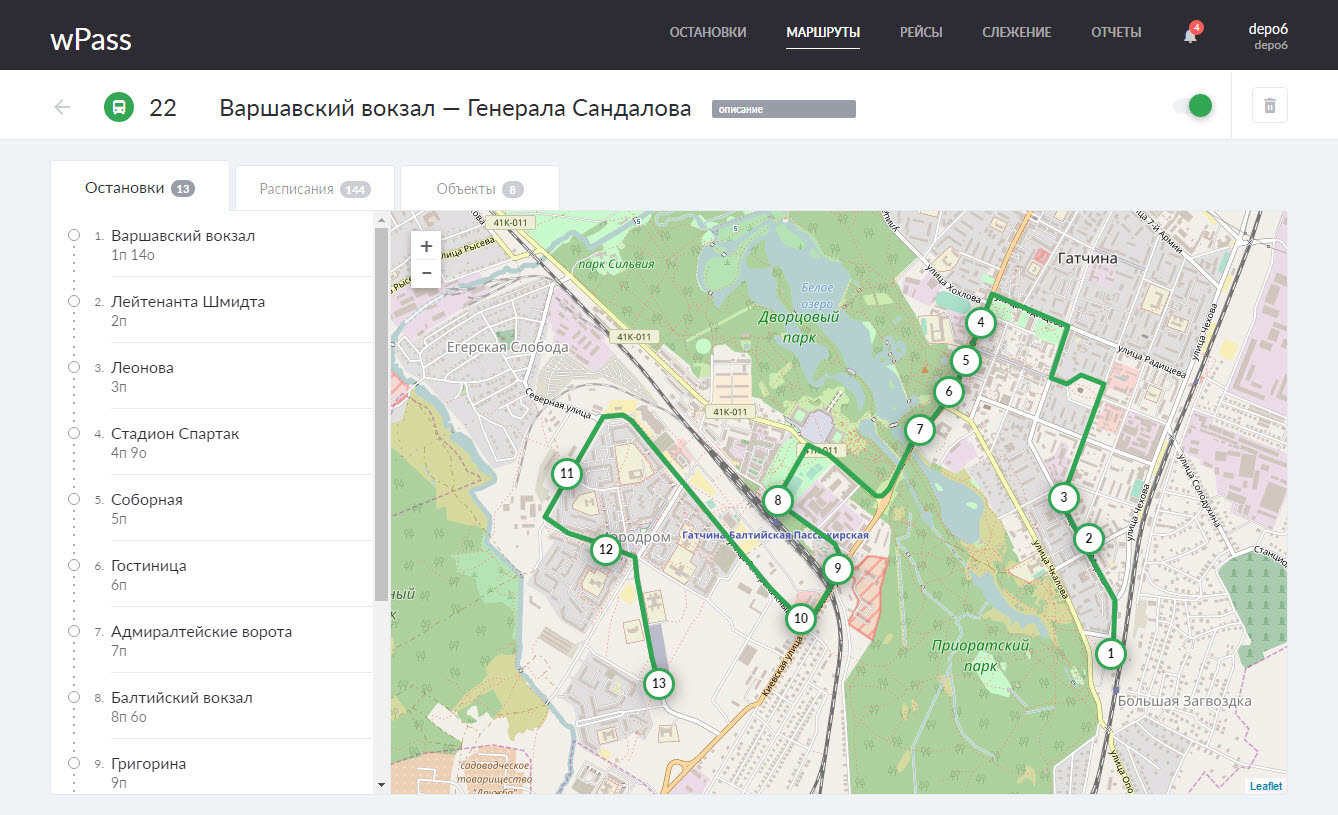Viewport: 1338px width, 815px height.
Task: Click the green bus route icon
Action: 119,107
